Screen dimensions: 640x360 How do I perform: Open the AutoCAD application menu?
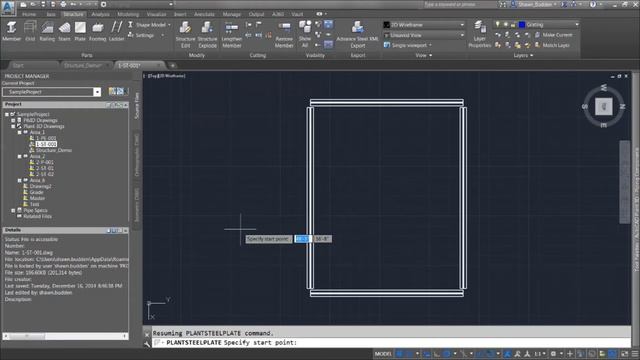tap(8, 7)
